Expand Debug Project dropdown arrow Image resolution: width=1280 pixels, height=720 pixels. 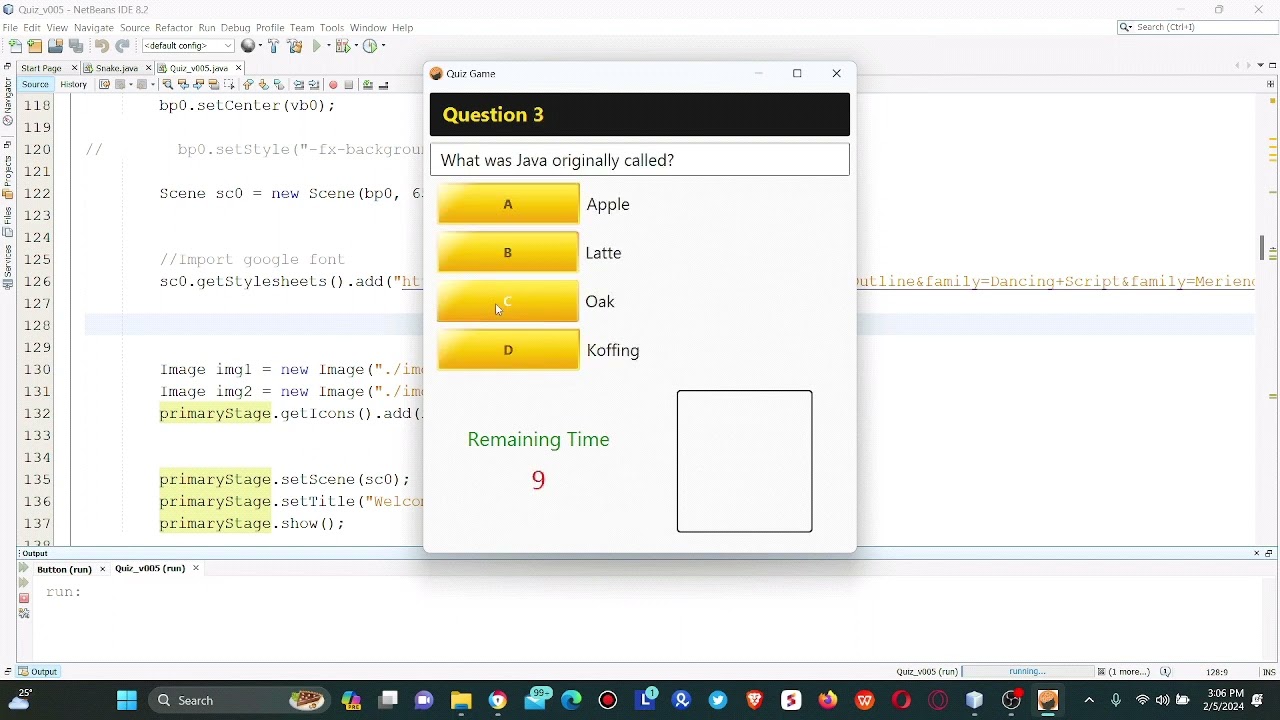(356, 46)
